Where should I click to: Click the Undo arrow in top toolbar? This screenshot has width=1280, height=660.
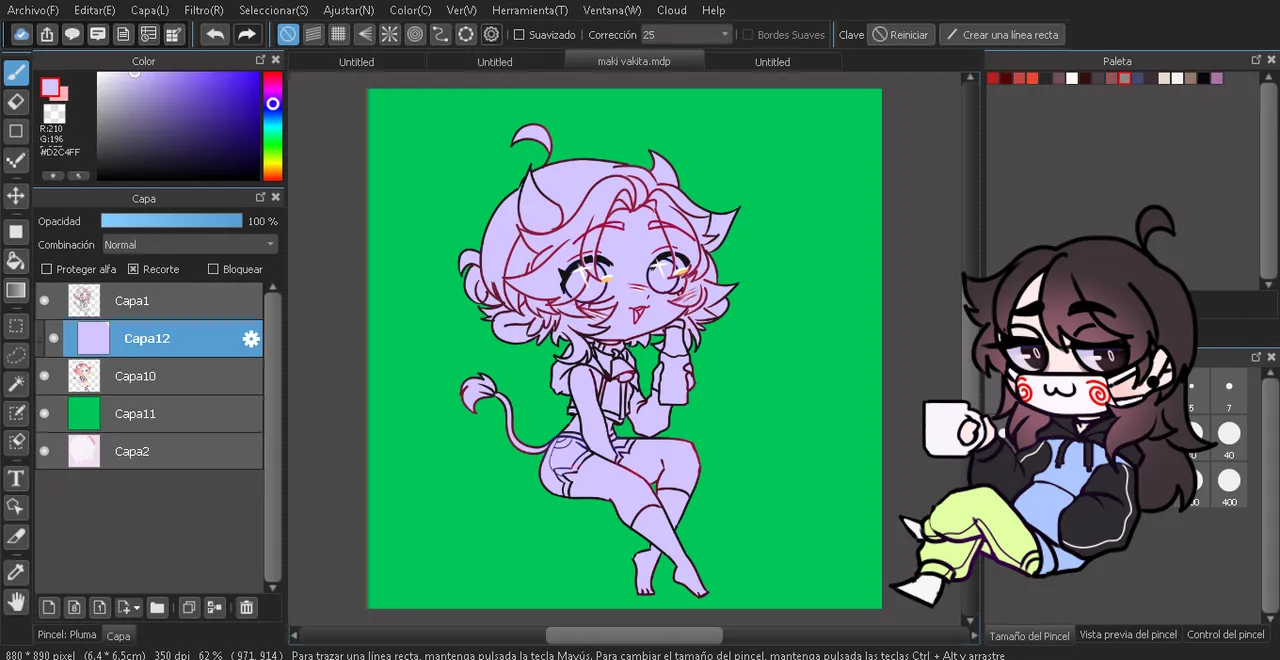(x=214, y=34)
